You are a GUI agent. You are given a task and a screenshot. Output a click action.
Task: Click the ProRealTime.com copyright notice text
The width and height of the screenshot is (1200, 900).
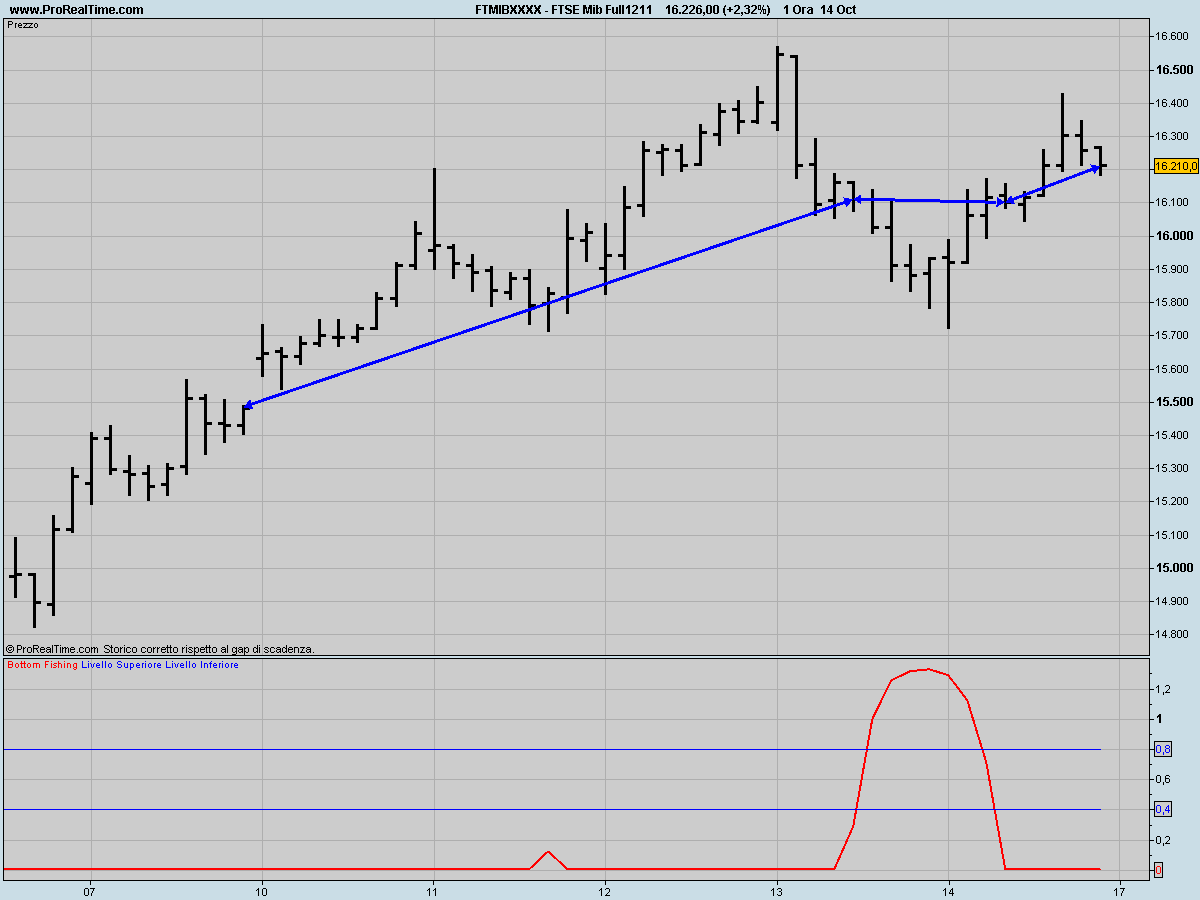[160, 649]
